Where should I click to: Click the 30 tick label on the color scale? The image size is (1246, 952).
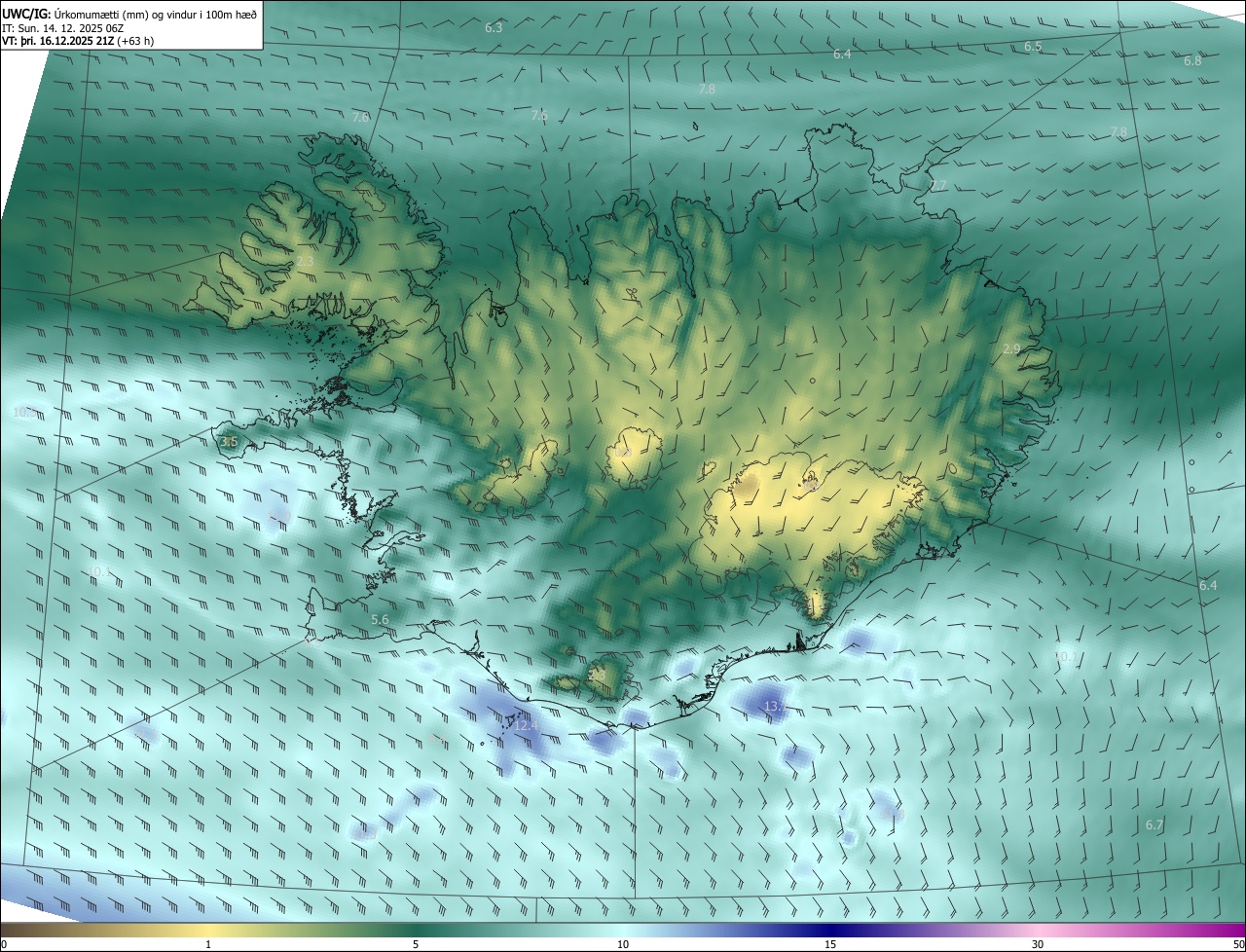pyautogui.click(x=1038, y=944)
